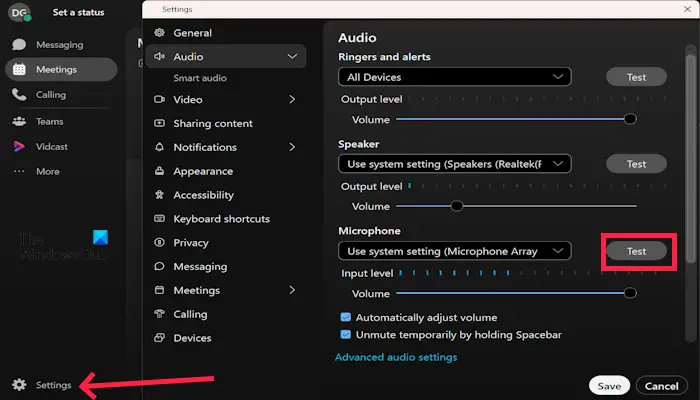Open the Speaker device dropdown
This screenshot has height=400, width=700.
455,164
